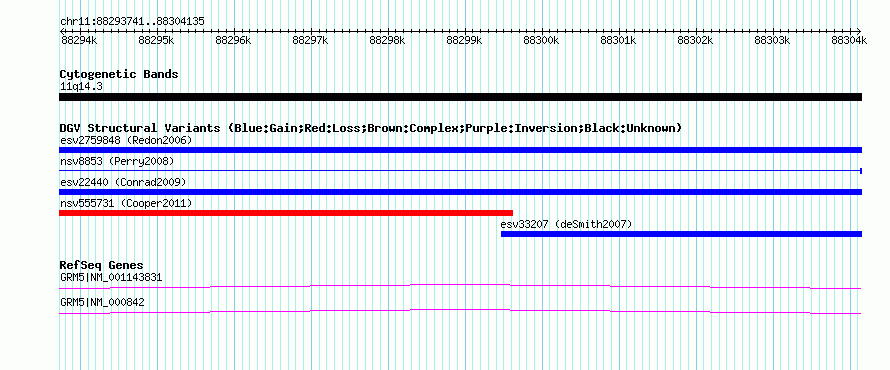Image resolution: width=890 pixels, height=370 pixels.
Task: Select the DGV Structural Variants track heading
Action: 371,128
